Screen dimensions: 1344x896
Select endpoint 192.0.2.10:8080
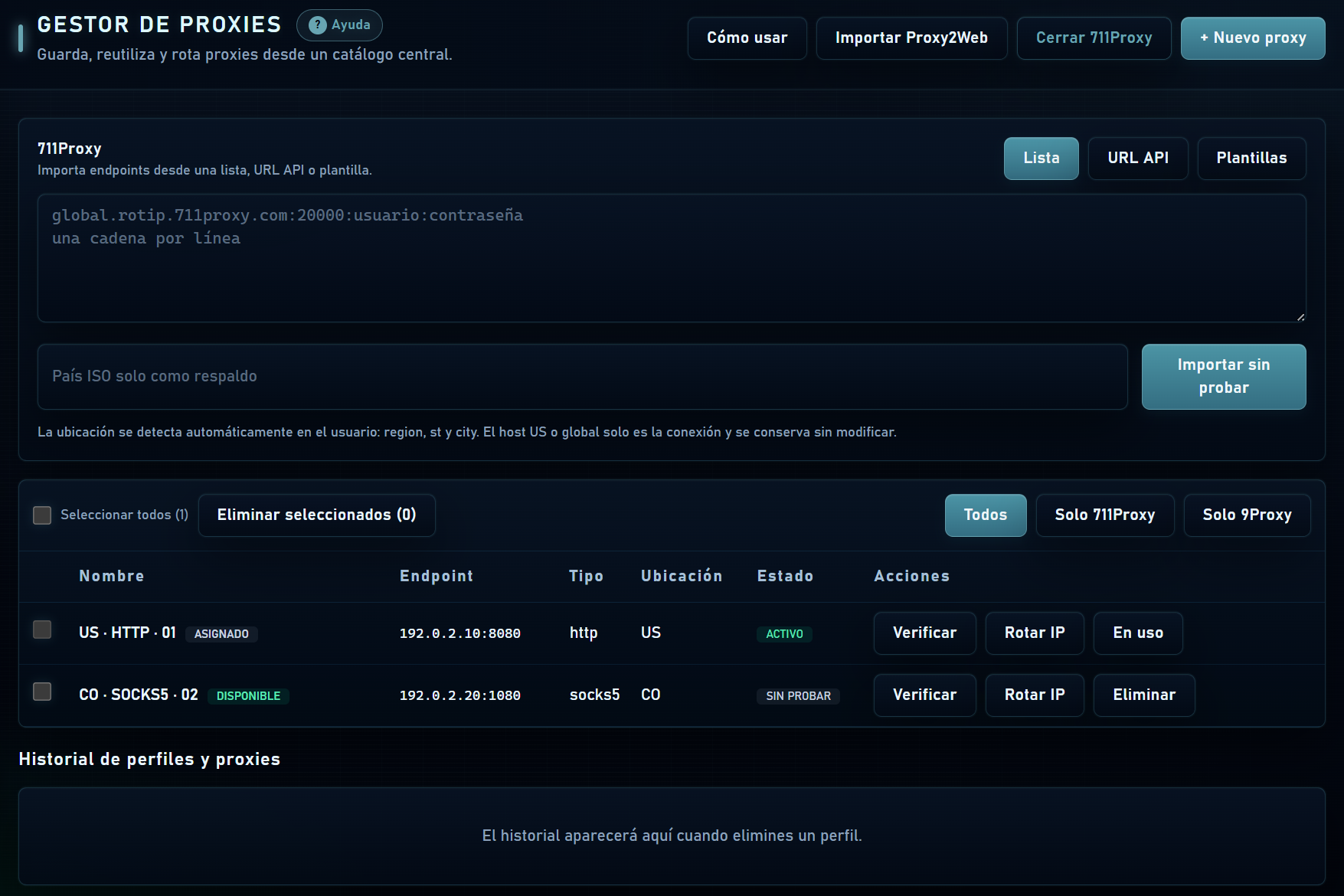[460, 633]
